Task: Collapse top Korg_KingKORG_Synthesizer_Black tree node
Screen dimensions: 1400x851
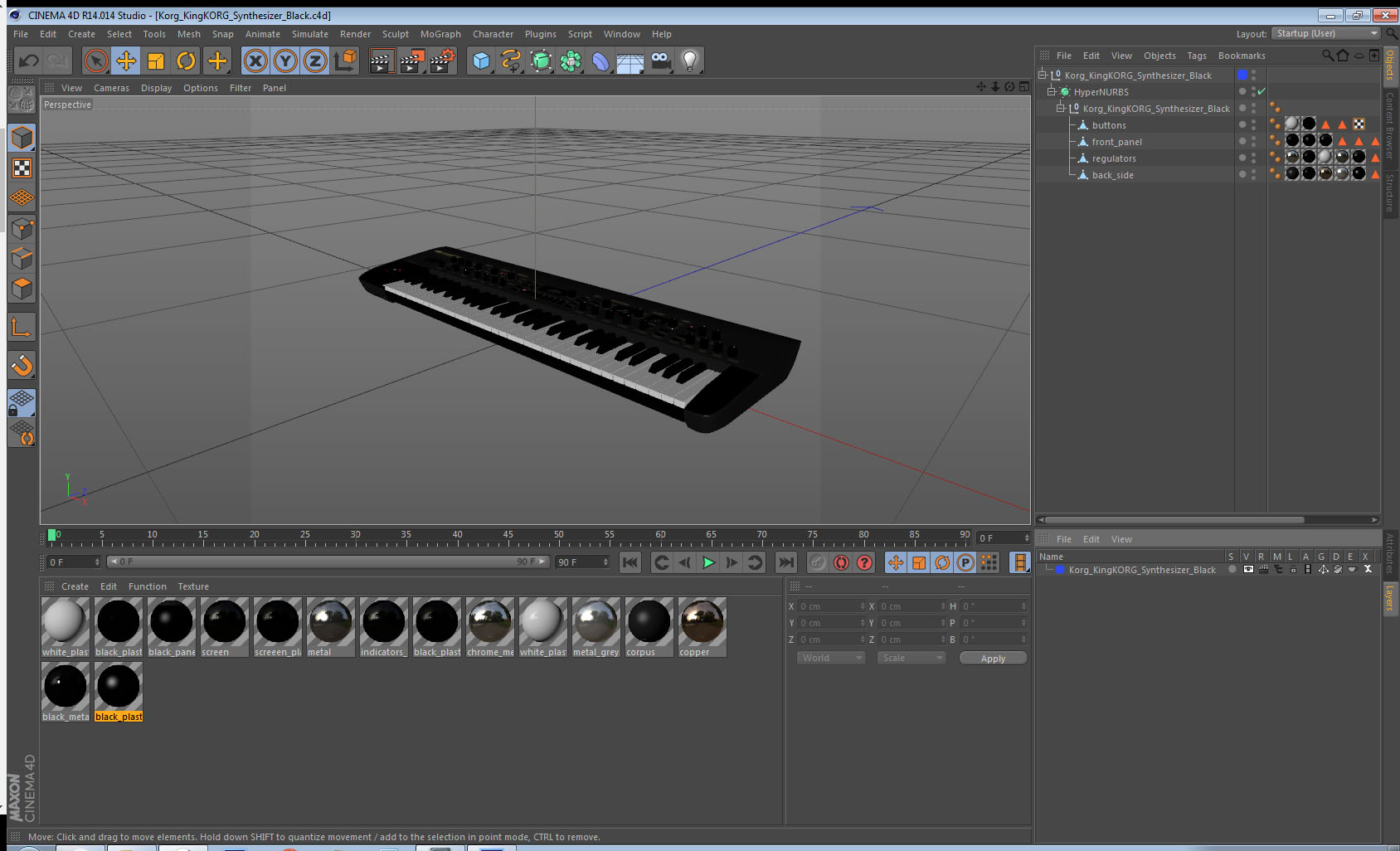Action: 1043,75
